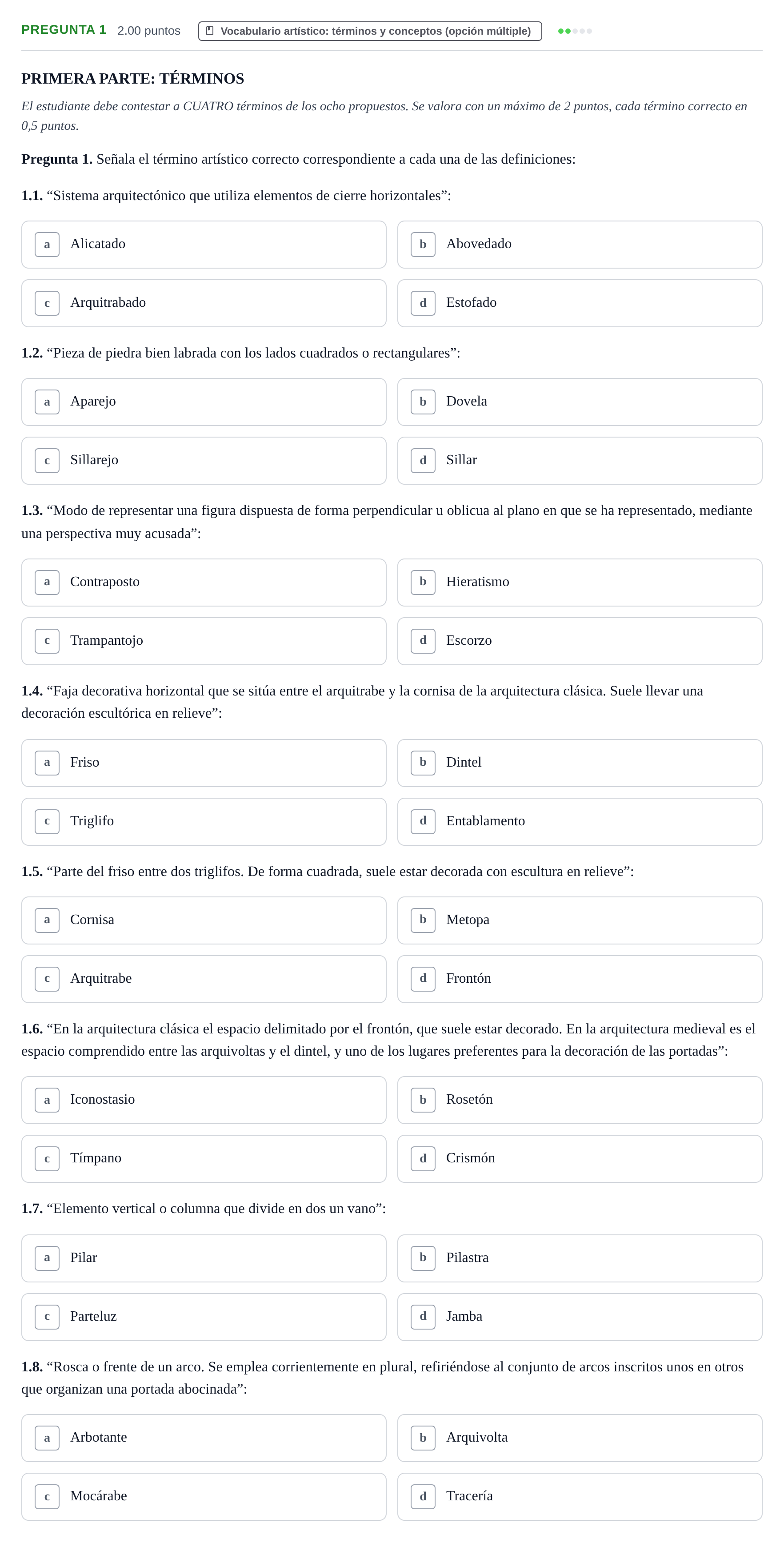The width and height of the screenshot is (784, 1543).
Task: Select letter box 'a' next to Iconostasio
Action: [47, 1100]
